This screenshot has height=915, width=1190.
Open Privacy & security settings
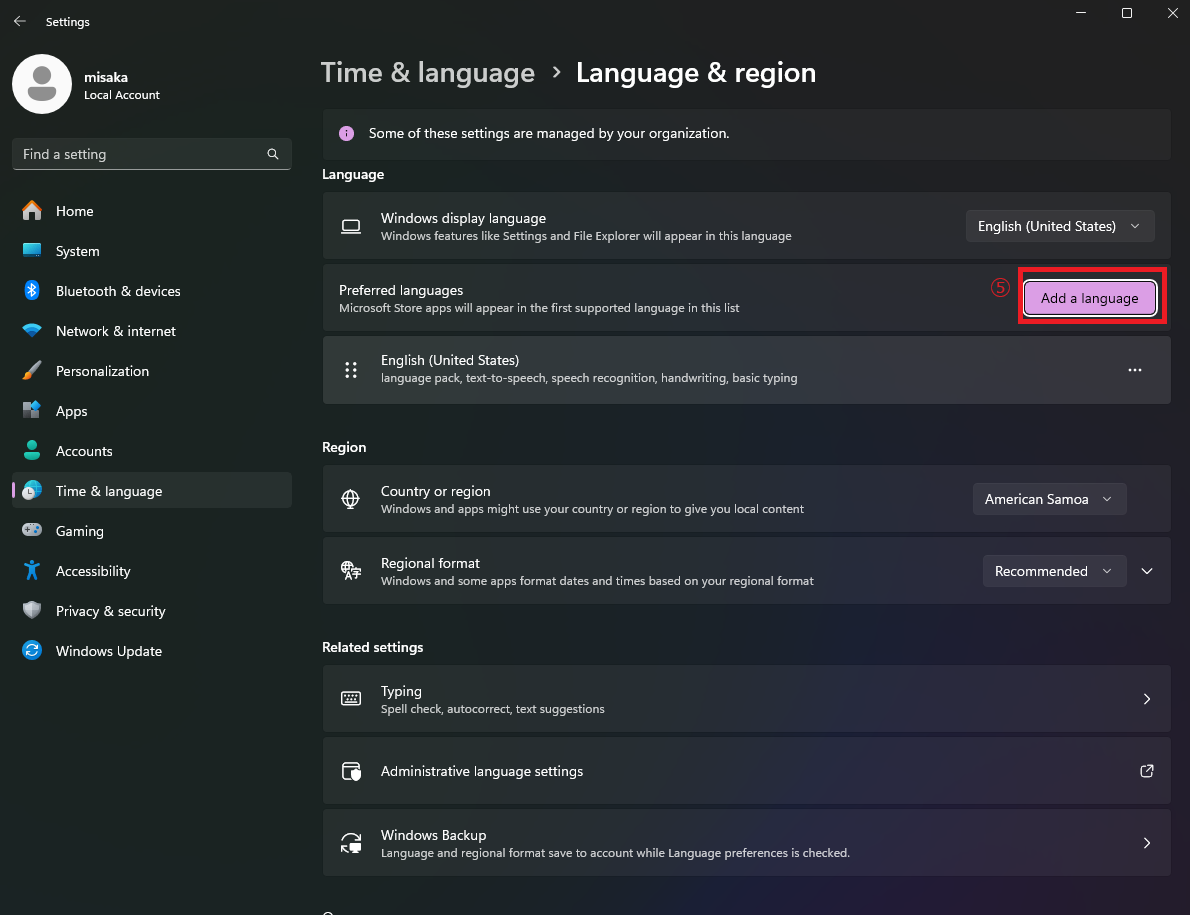[x=152, y=612]
